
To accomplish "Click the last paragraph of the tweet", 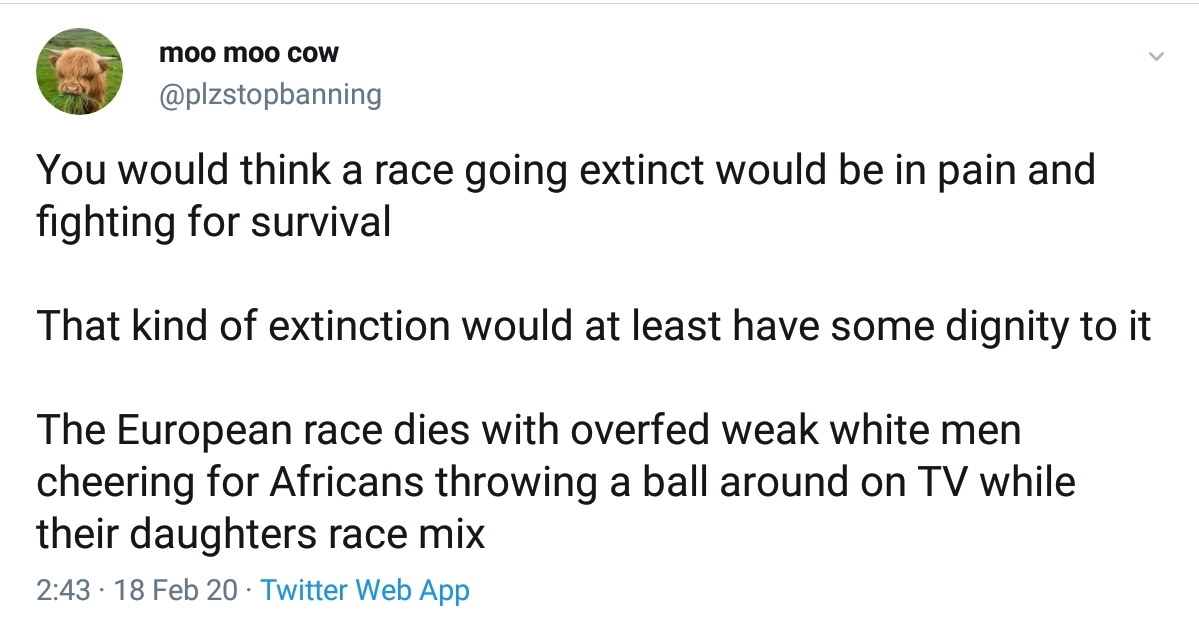I will (x=555, y=483).
